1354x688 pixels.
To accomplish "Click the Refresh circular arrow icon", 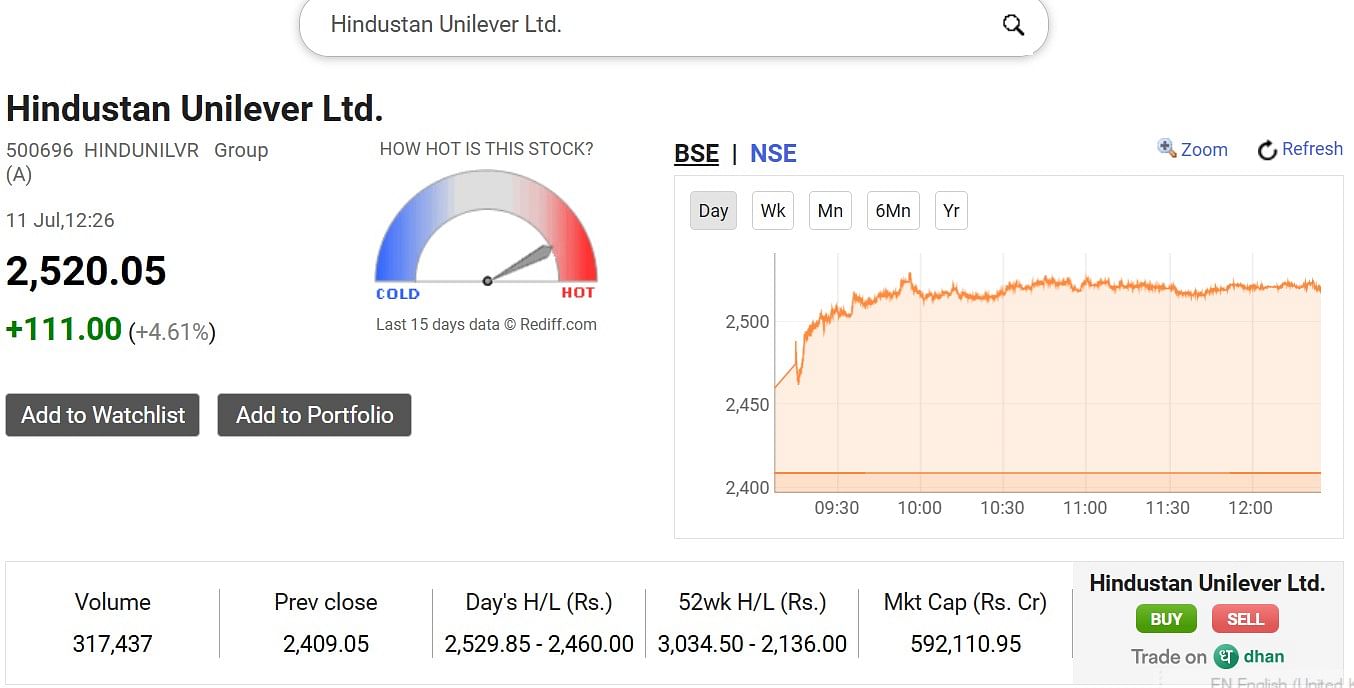I will [1267, 150].
